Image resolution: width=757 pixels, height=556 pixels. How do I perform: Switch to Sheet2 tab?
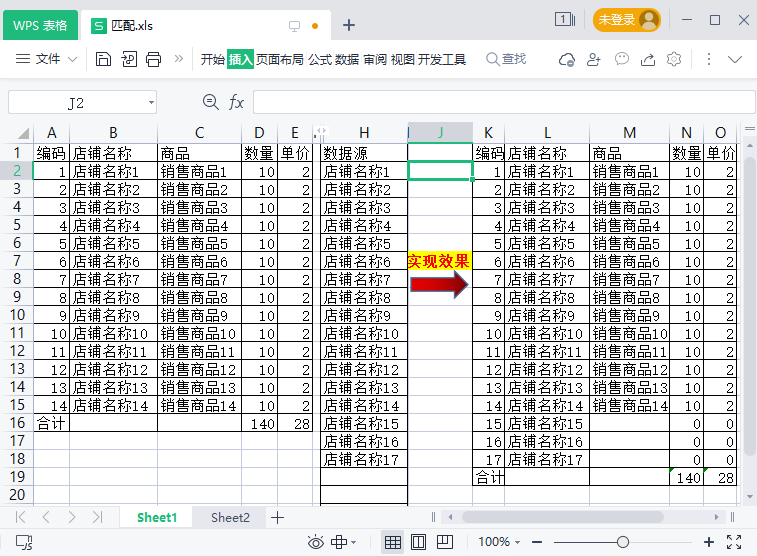click(x=230, y=517)
